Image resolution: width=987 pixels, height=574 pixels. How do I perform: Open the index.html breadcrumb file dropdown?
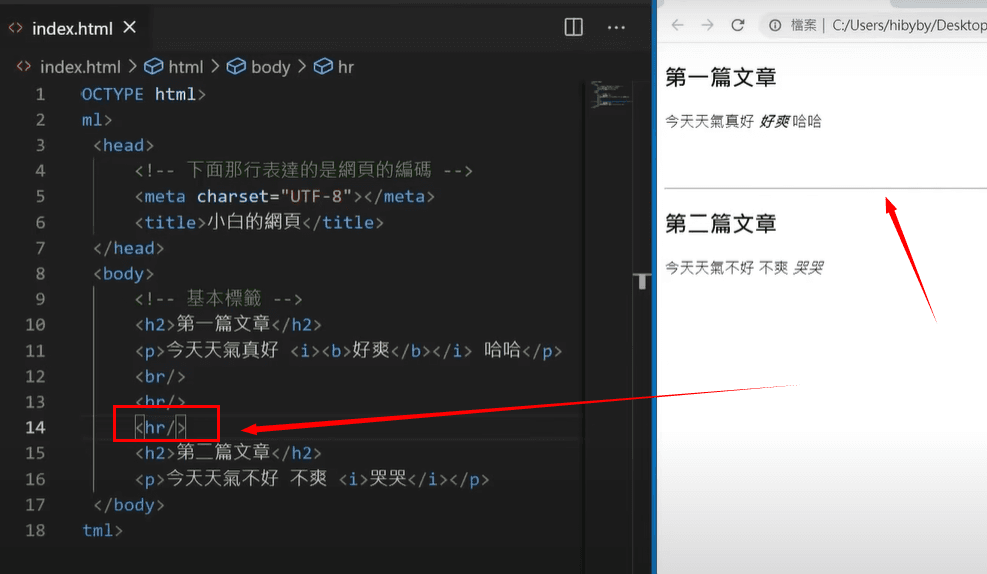tap(79, 67)
